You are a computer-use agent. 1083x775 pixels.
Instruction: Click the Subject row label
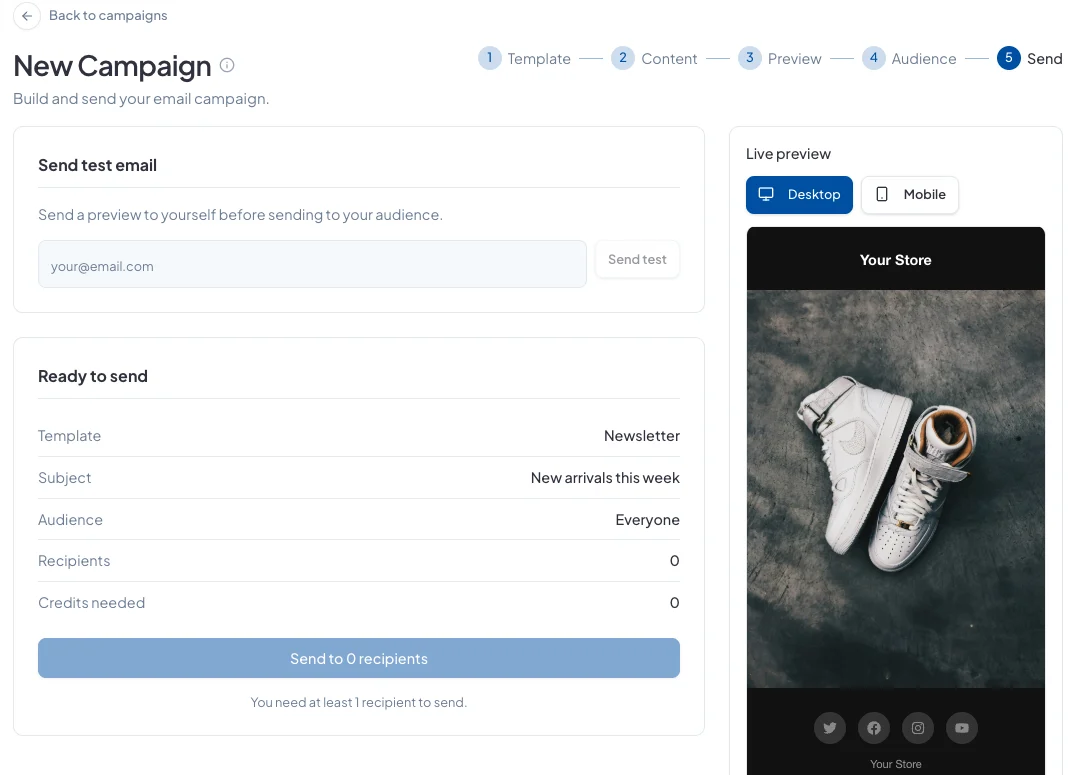(64, 478)
